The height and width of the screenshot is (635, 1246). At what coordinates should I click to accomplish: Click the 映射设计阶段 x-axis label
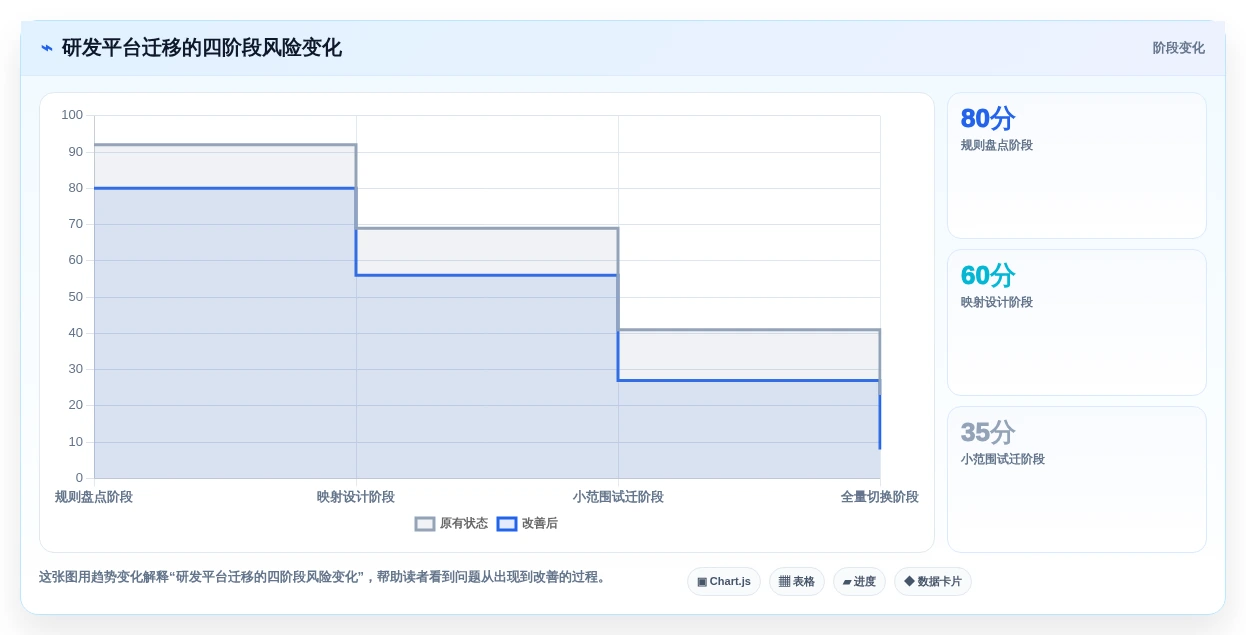(x=356, y=497)
